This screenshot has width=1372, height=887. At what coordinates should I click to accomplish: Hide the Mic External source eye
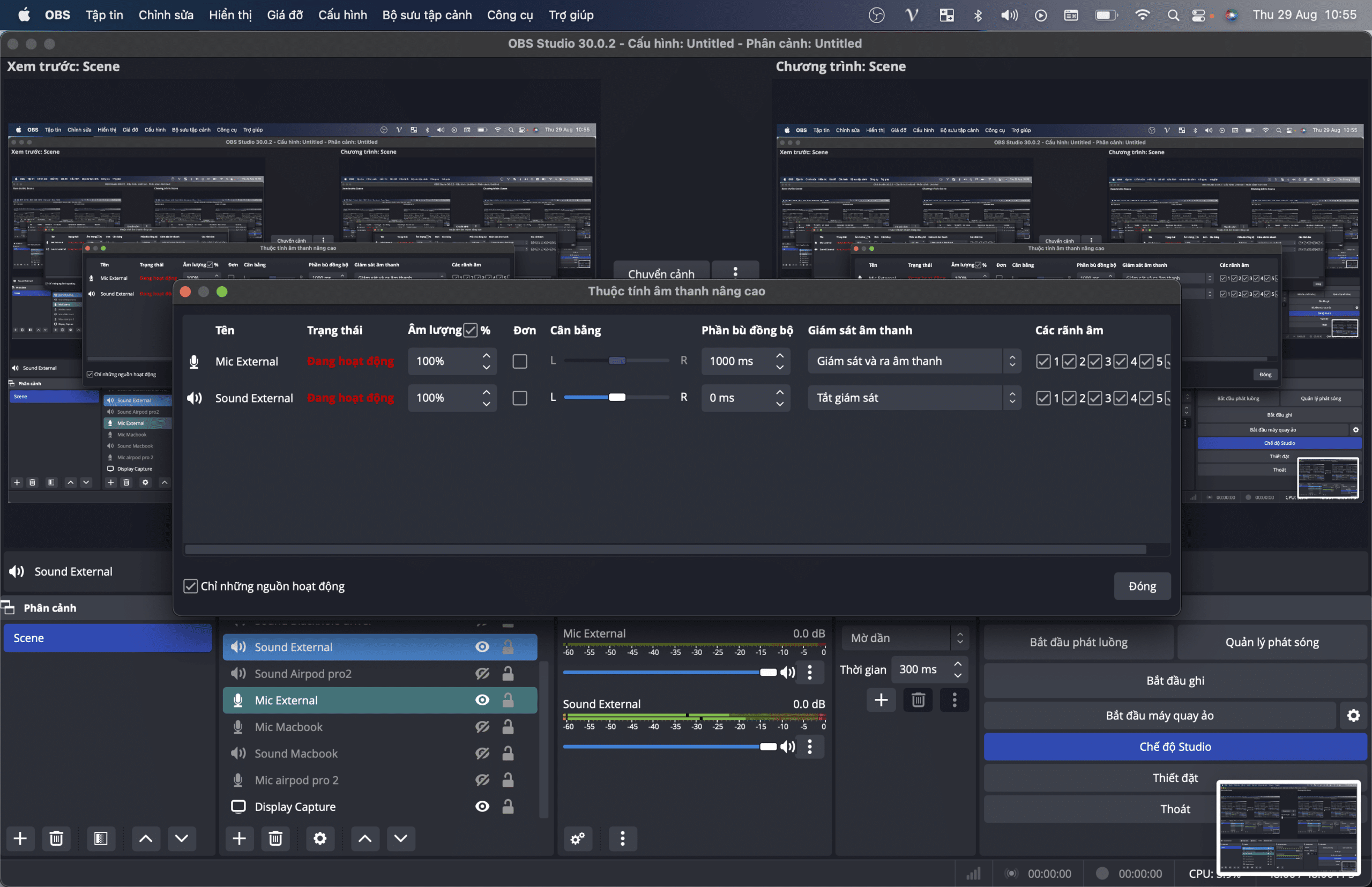pos(482,700)
